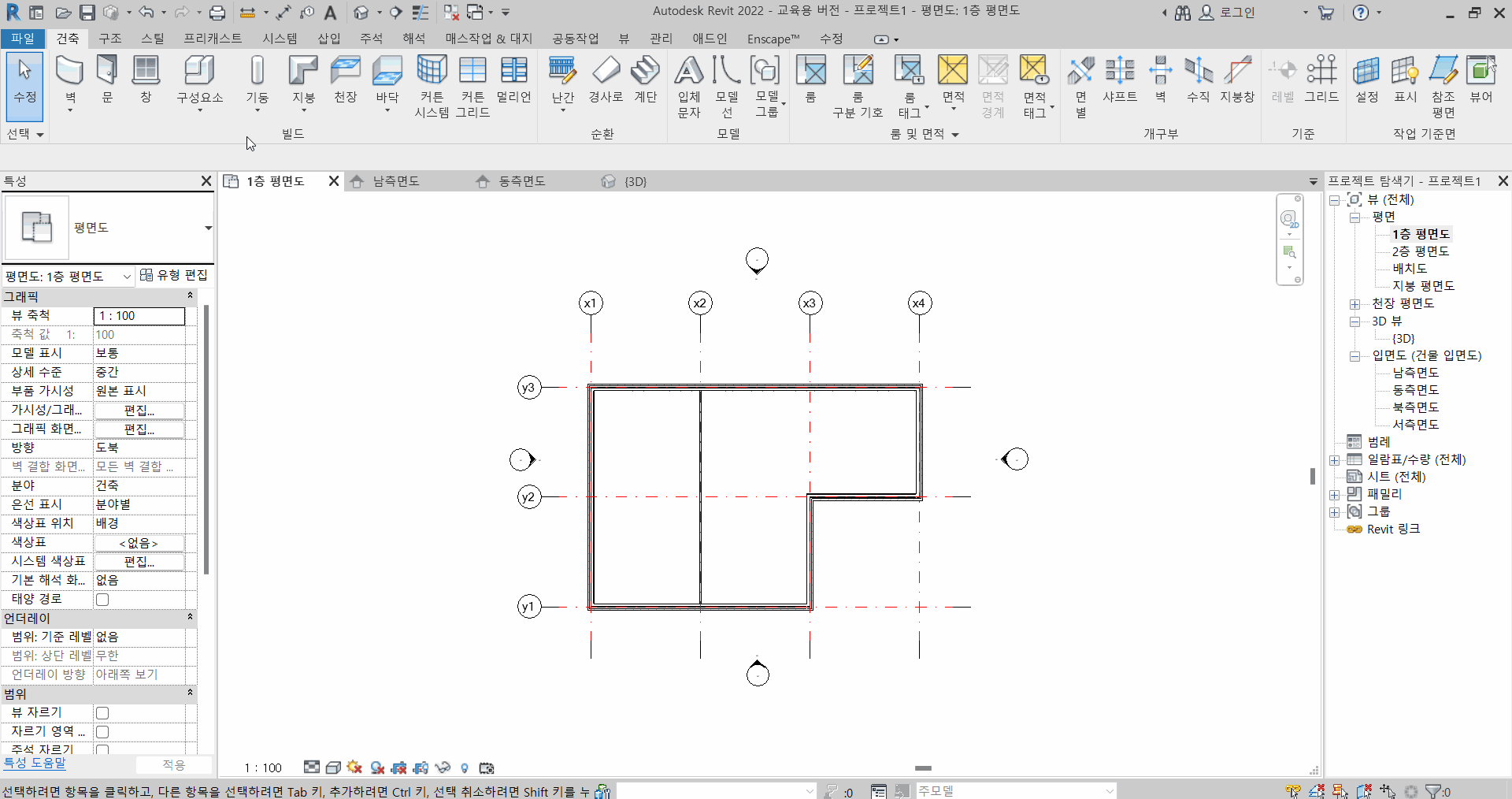Click the <없음> 색상표 button
1512x799 pixels.
click(139, 543)
